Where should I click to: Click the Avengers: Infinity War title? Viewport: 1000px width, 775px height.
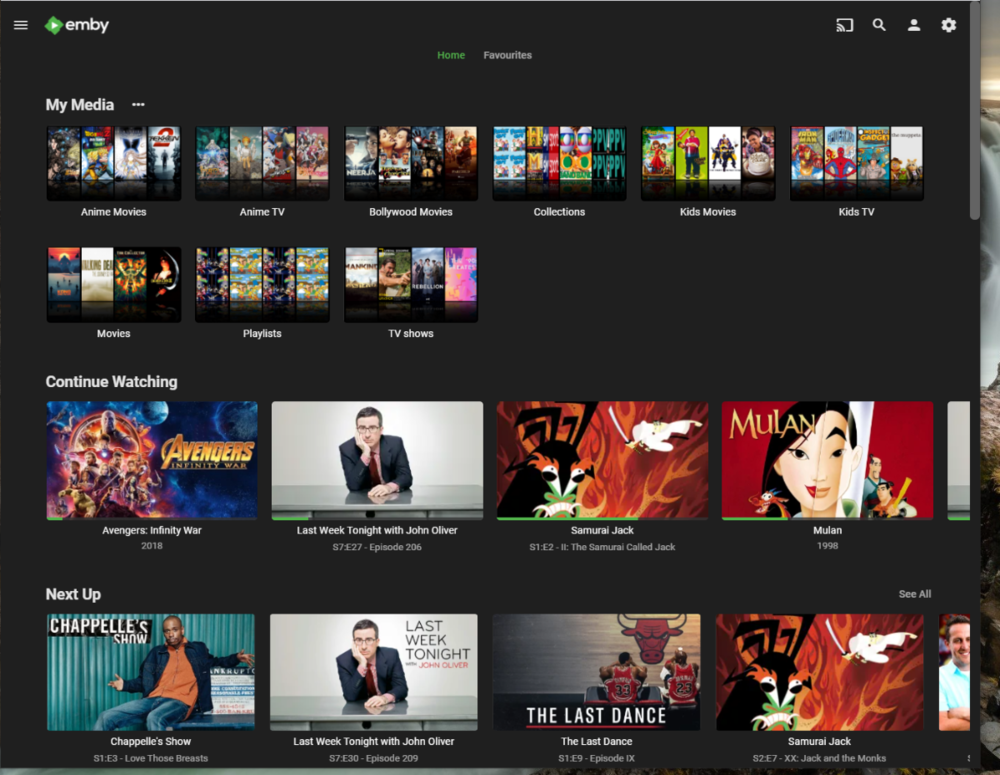tap(152, 530)
